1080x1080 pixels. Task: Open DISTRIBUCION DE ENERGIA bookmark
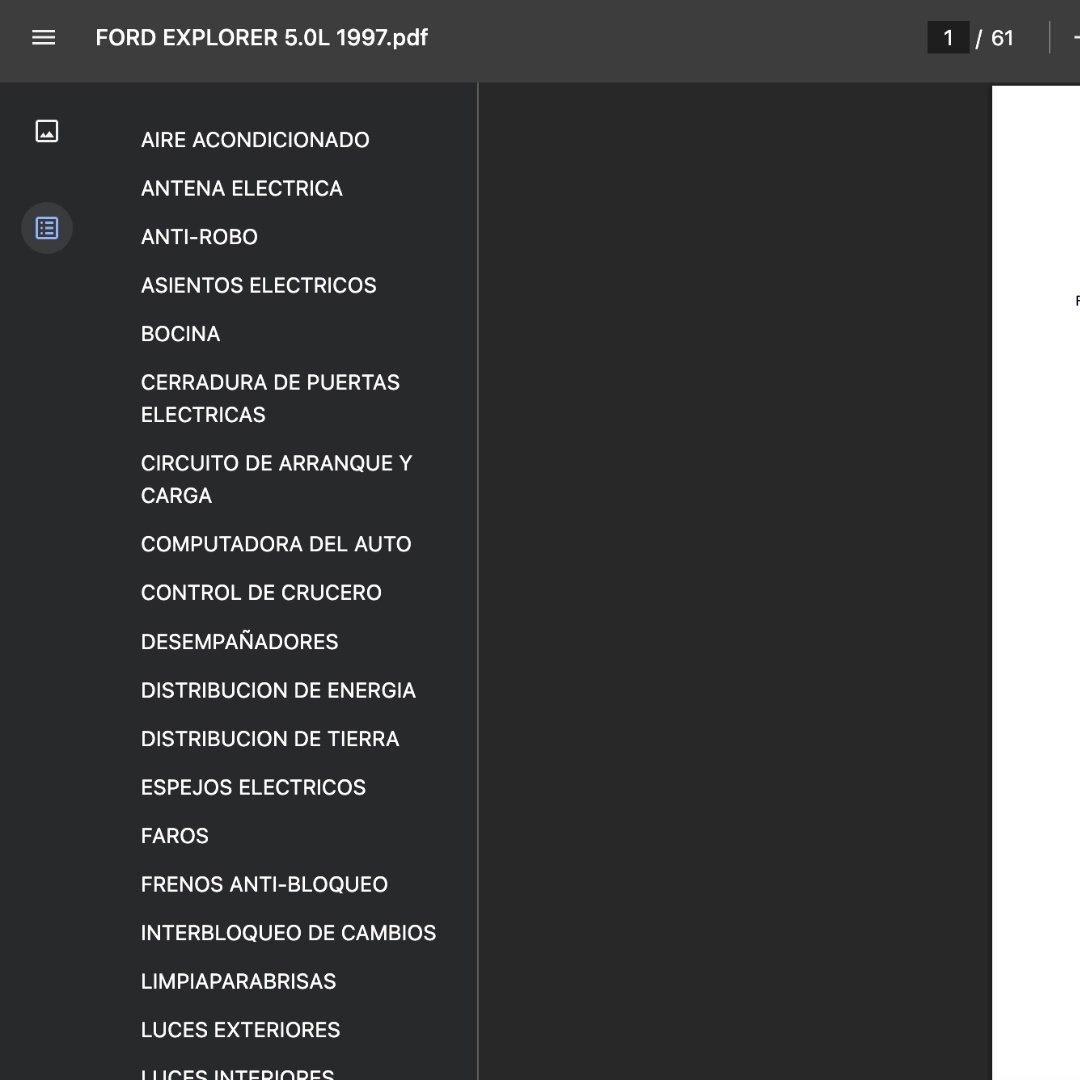click(x=278, y=690)
